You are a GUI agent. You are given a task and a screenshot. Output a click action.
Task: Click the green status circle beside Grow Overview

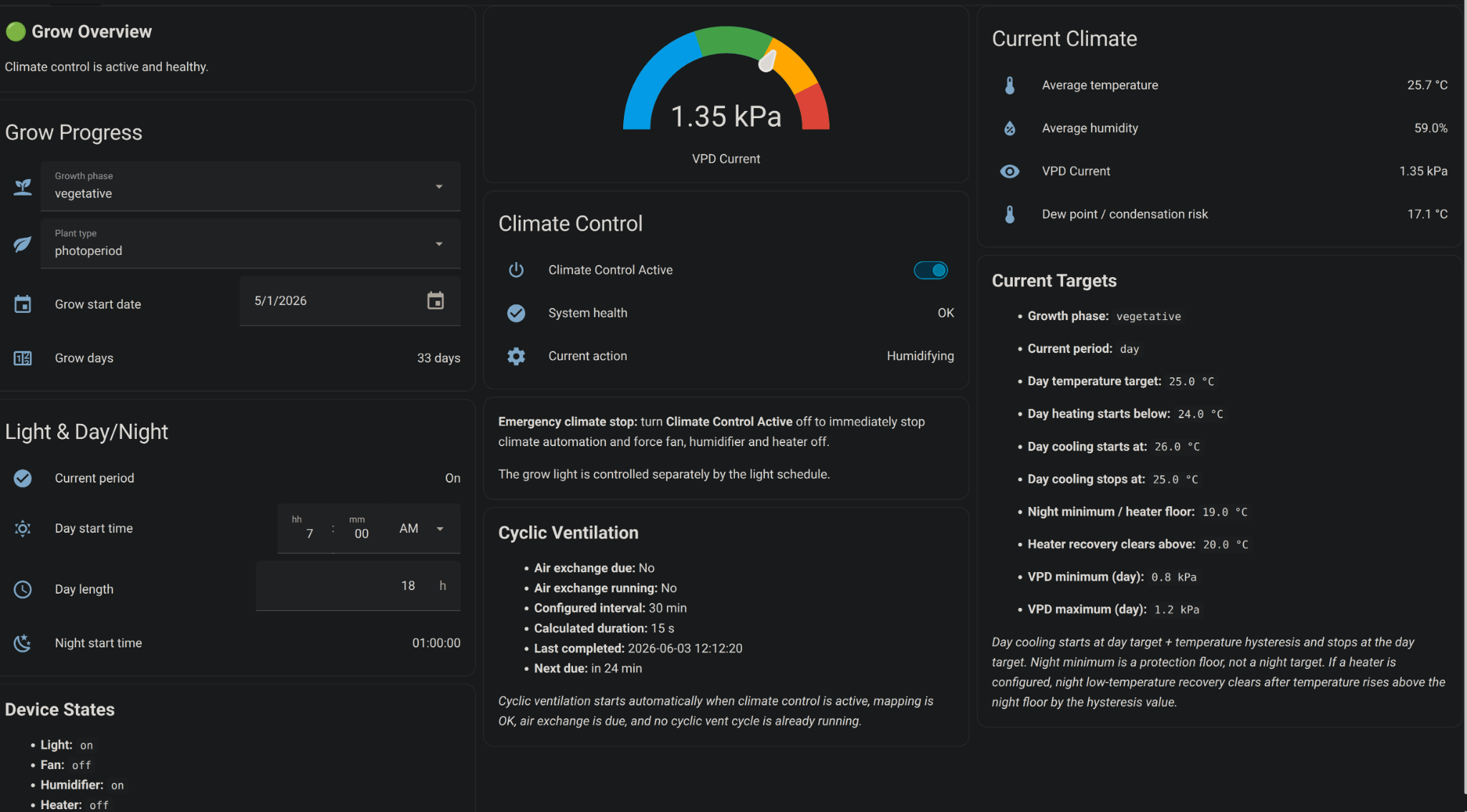coord(16,32)
